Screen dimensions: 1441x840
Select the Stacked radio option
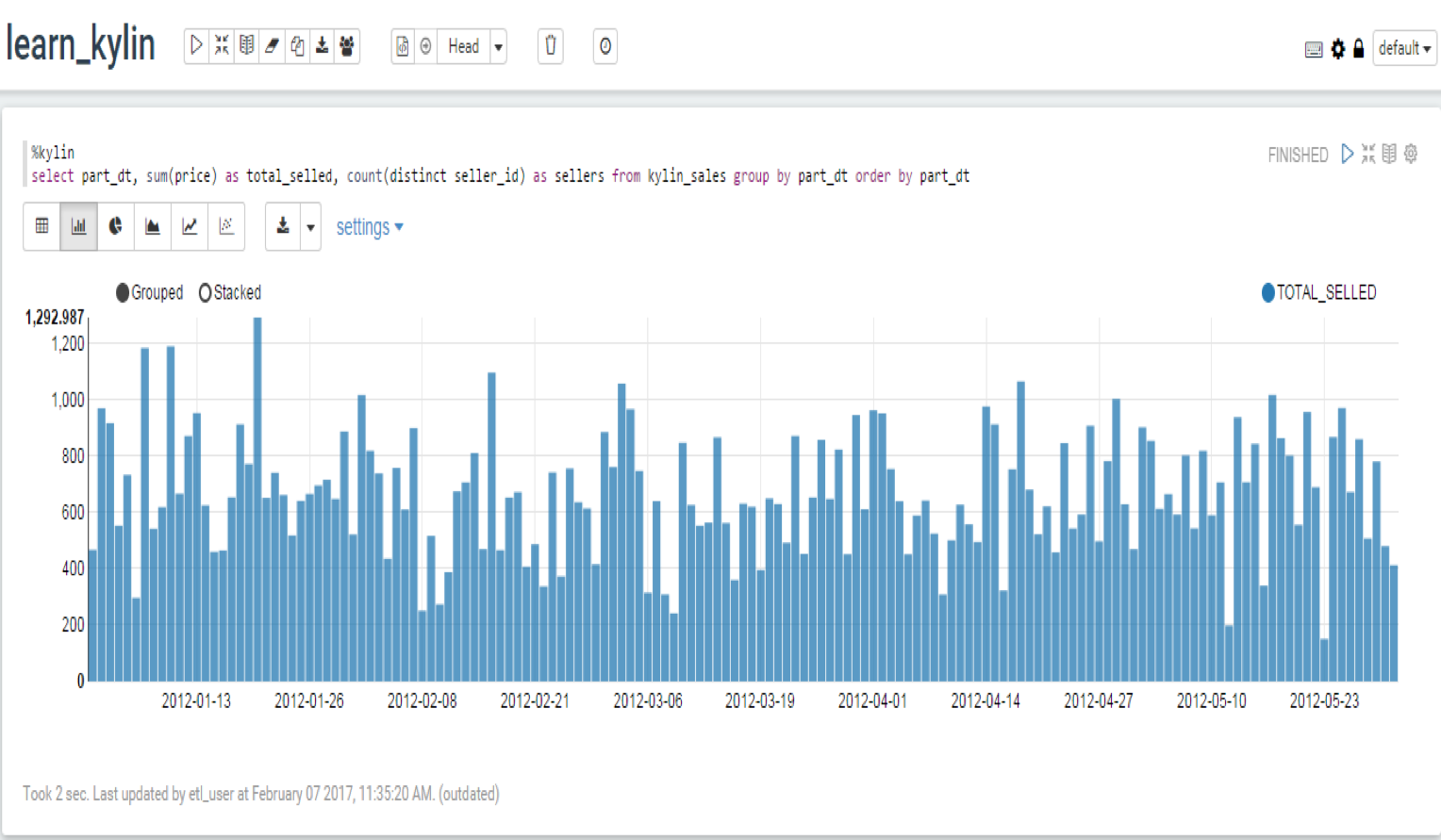tap(206, 293)
